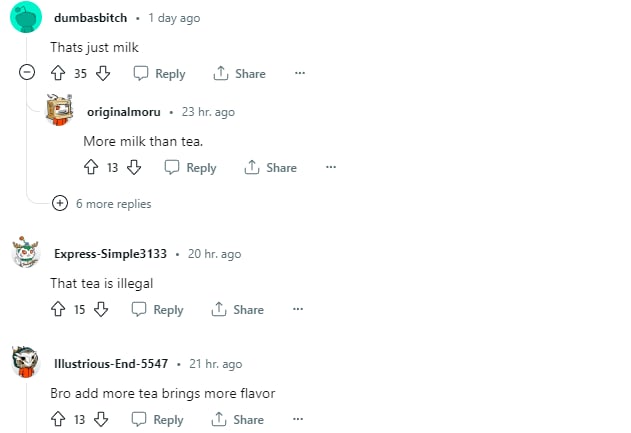Upvote dumbasbitch's "Thats just milk" comment
The height and width of the screenshot is (433, 631).
click(x=57, y=73)
